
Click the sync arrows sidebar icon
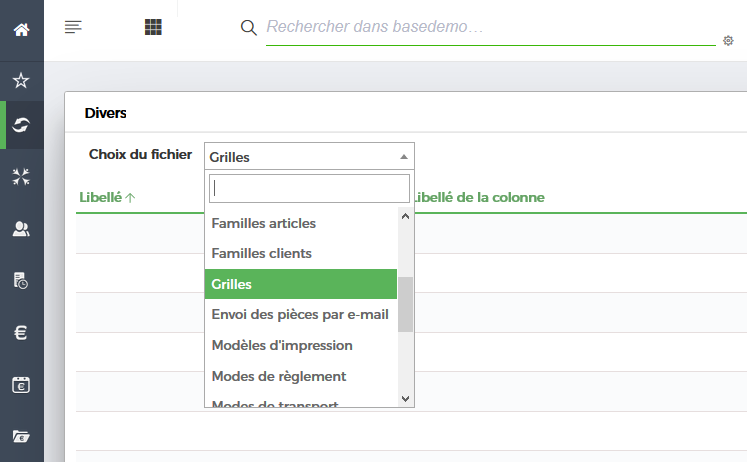(x=21, y=125)
